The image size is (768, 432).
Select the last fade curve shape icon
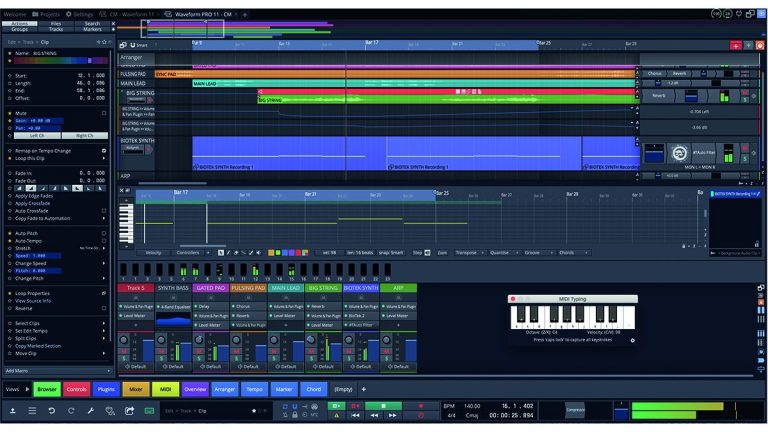point(100,188)
